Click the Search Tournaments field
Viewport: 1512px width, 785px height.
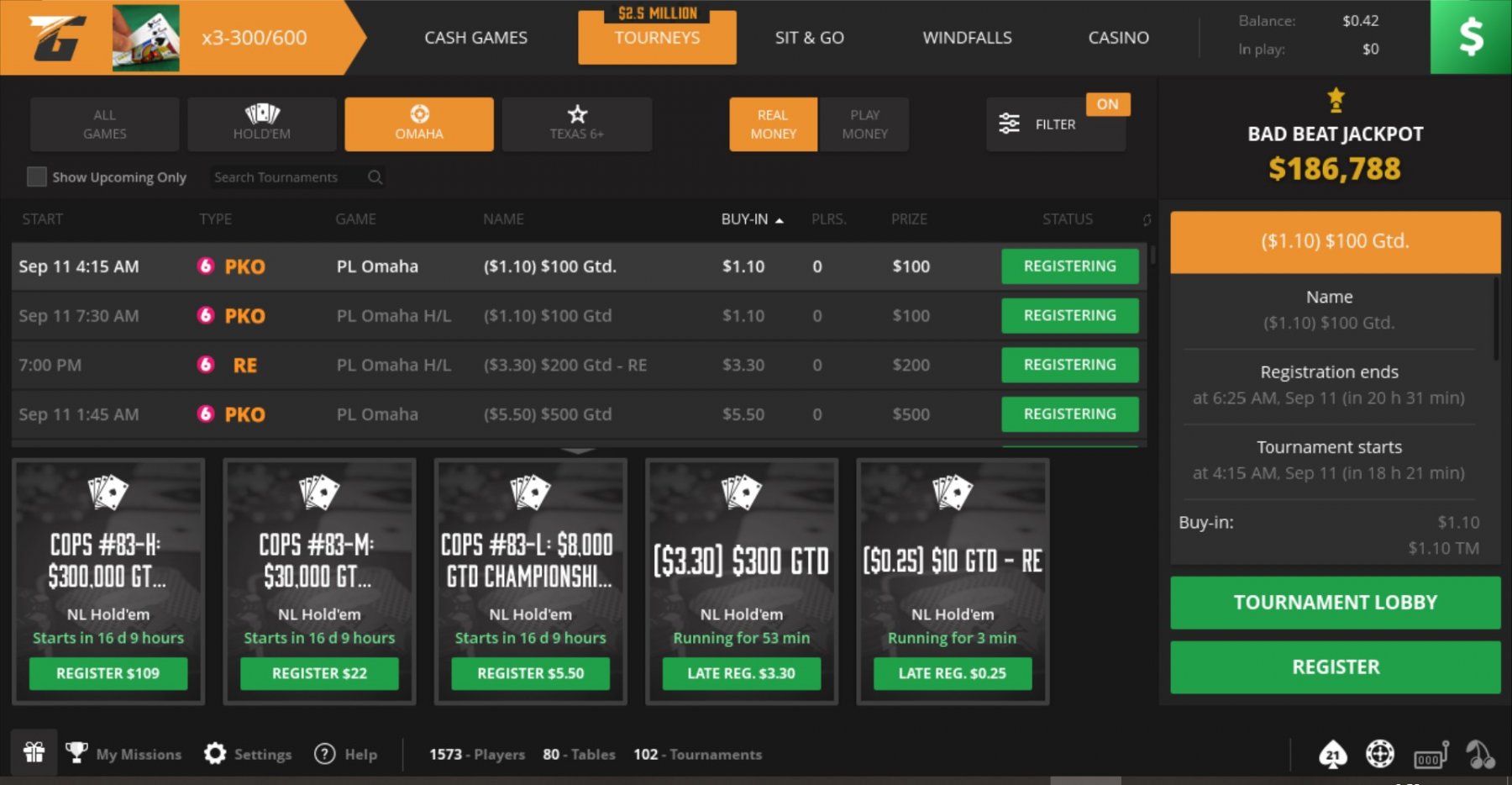pyautogui.click(x=286, y=177)
